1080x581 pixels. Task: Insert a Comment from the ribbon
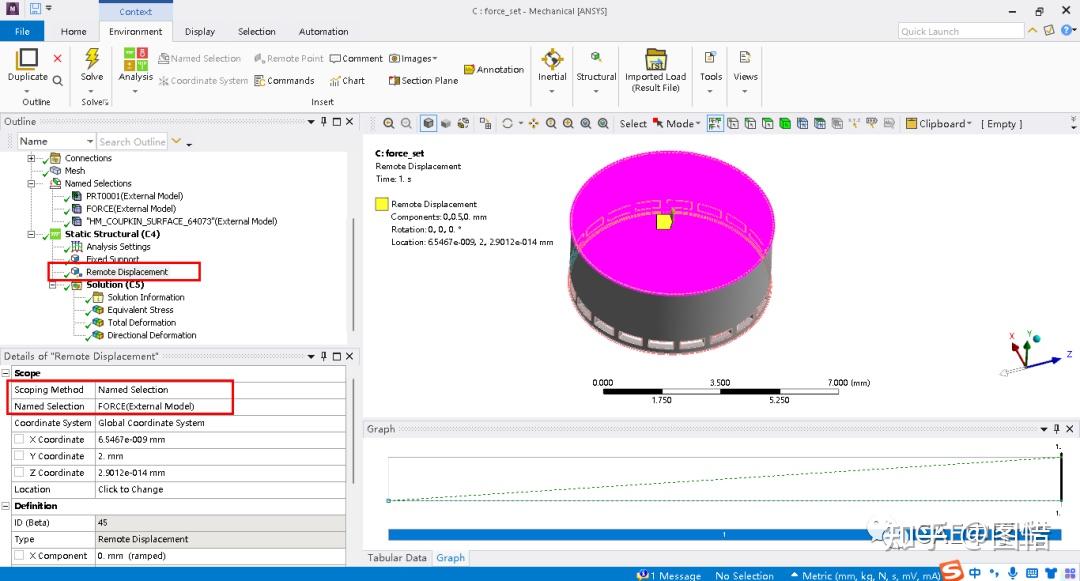pyautogui.click(x=356, y=59)
